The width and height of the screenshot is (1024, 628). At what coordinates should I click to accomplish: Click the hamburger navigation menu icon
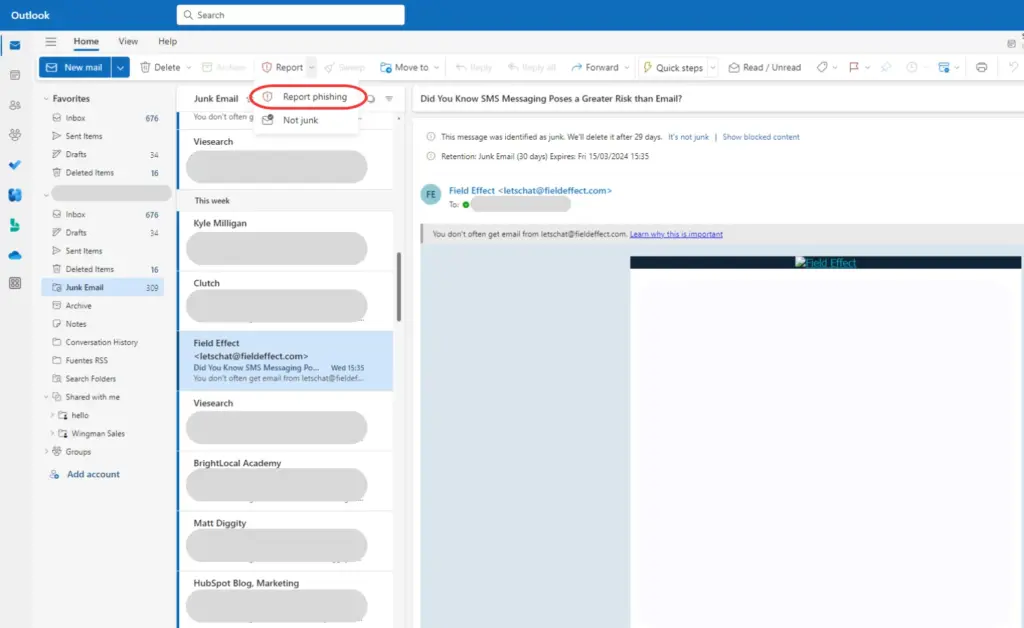pos(50,42)
